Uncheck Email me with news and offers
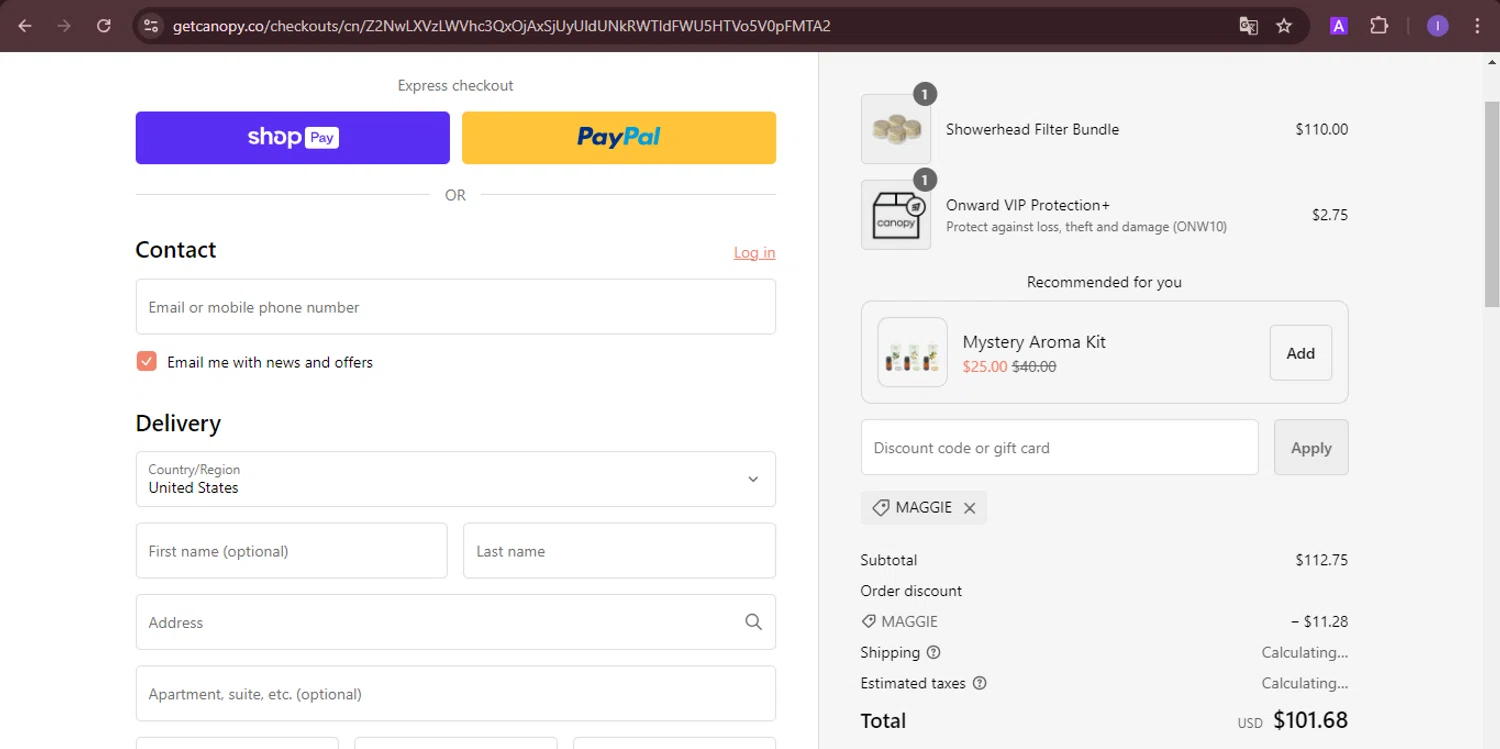Viewport: 1500px width, 749px height. [x=147, y=362]
